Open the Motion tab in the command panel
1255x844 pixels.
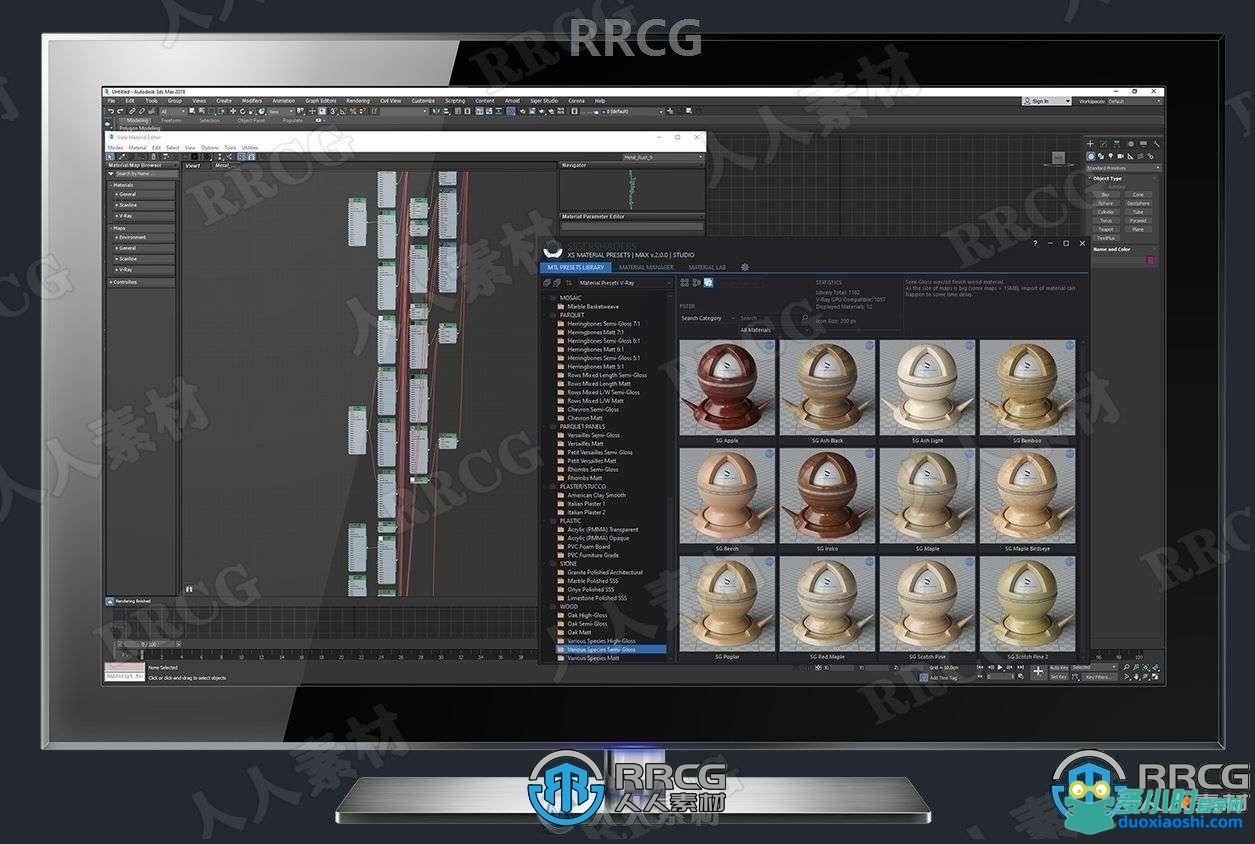[1131, 144]
